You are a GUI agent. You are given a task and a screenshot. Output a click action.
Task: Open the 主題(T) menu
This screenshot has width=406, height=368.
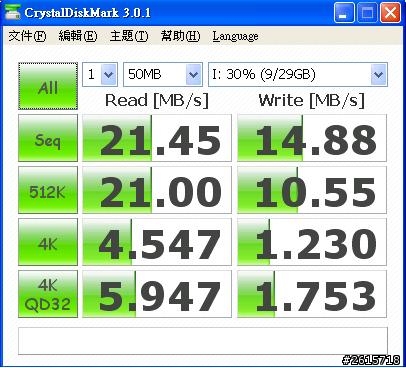click(129, 36)
